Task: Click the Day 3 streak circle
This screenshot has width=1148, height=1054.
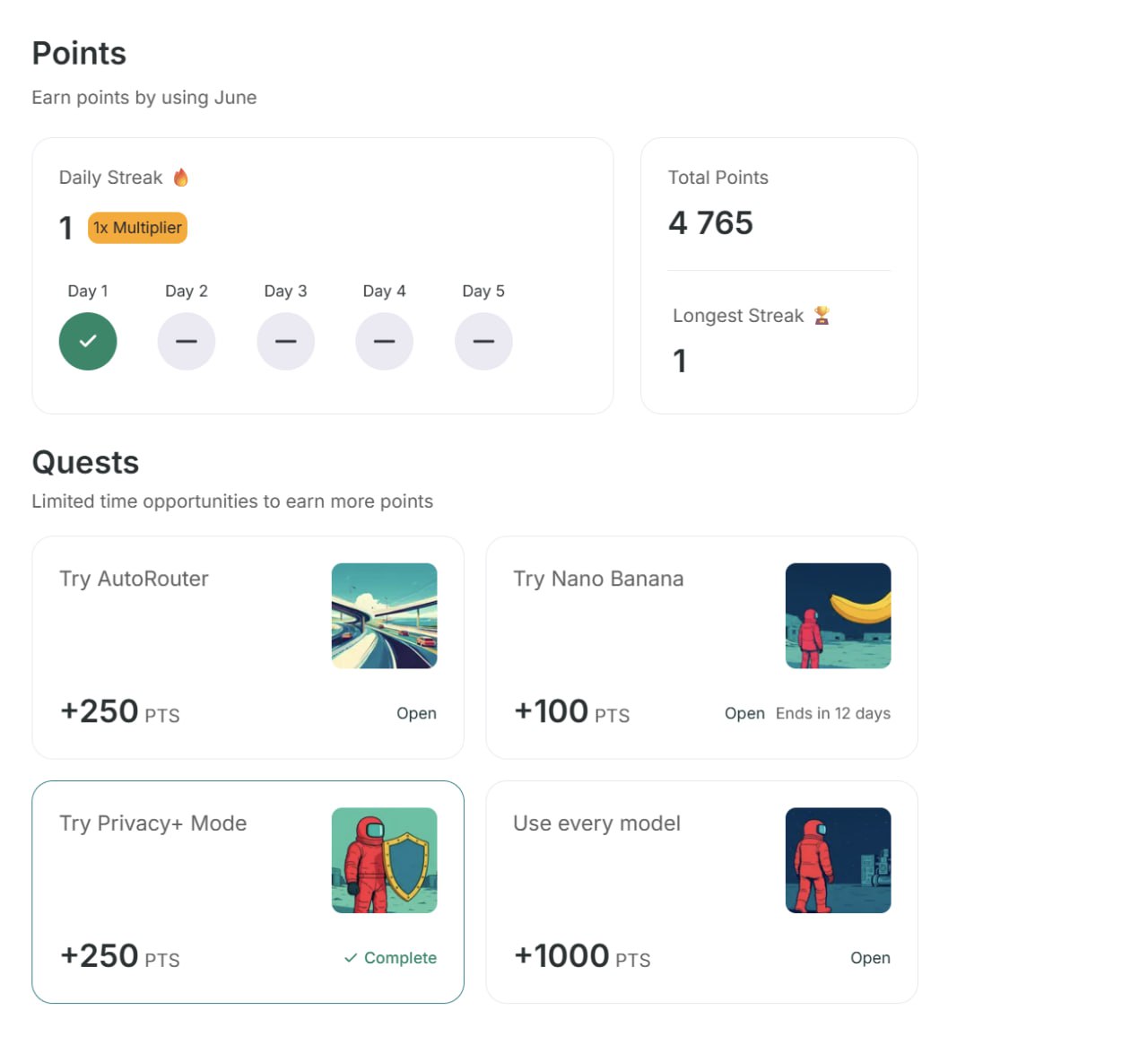Action: [286, 342]
